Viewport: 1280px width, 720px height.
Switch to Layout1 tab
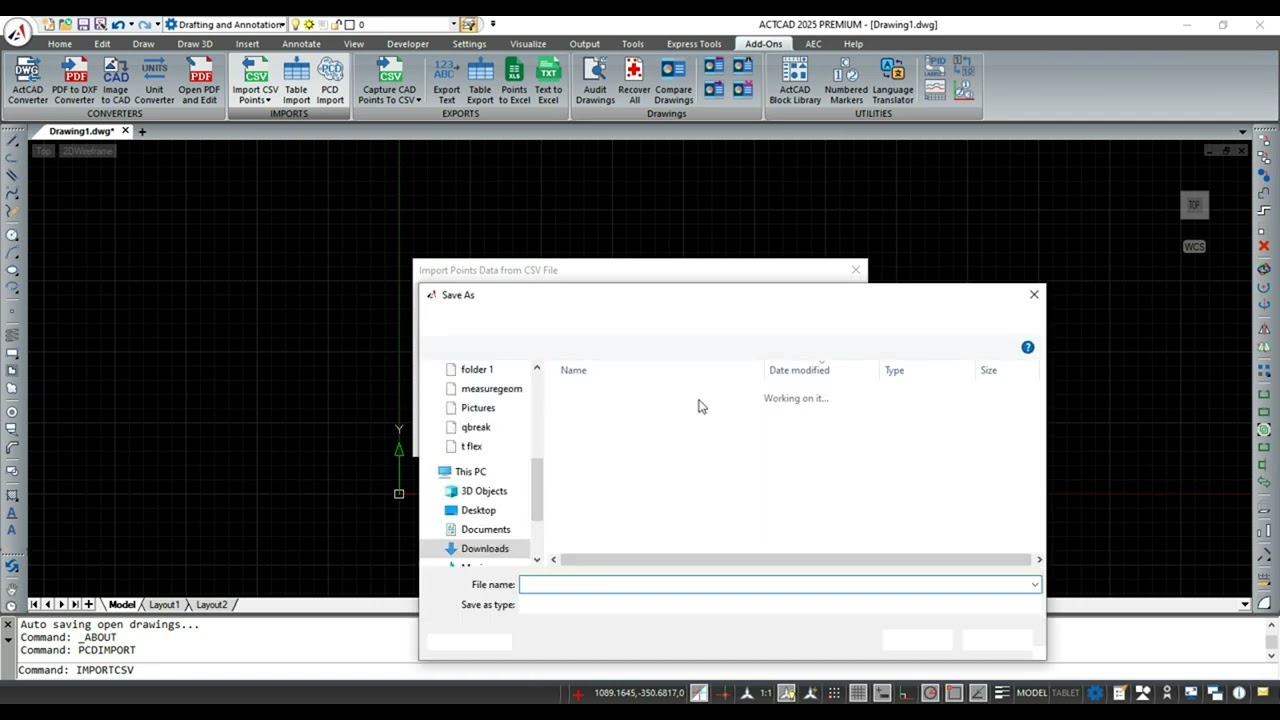tap(164, 605)
